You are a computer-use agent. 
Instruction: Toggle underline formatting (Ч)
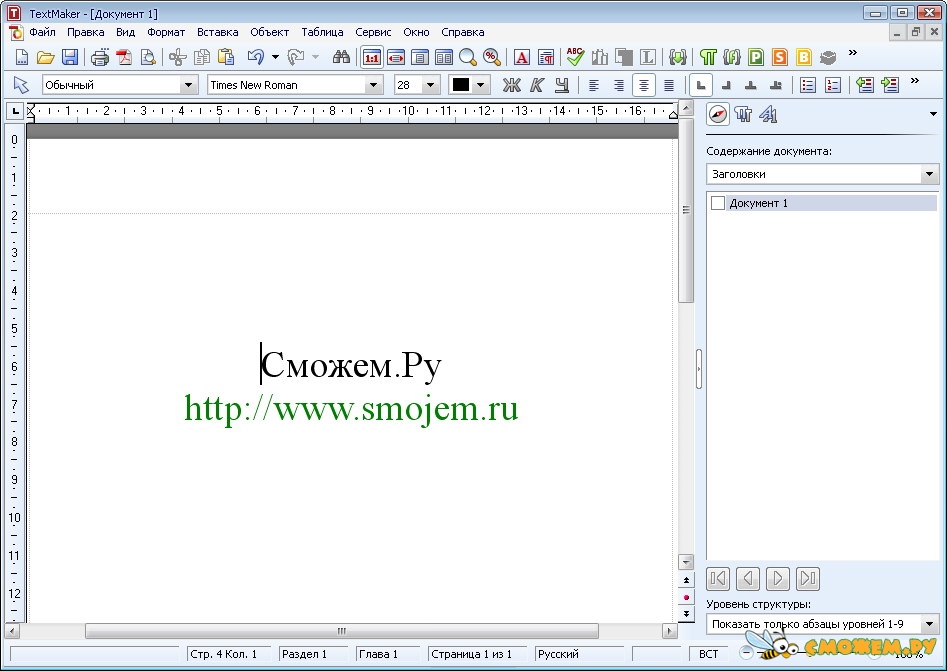click(562, 85)
